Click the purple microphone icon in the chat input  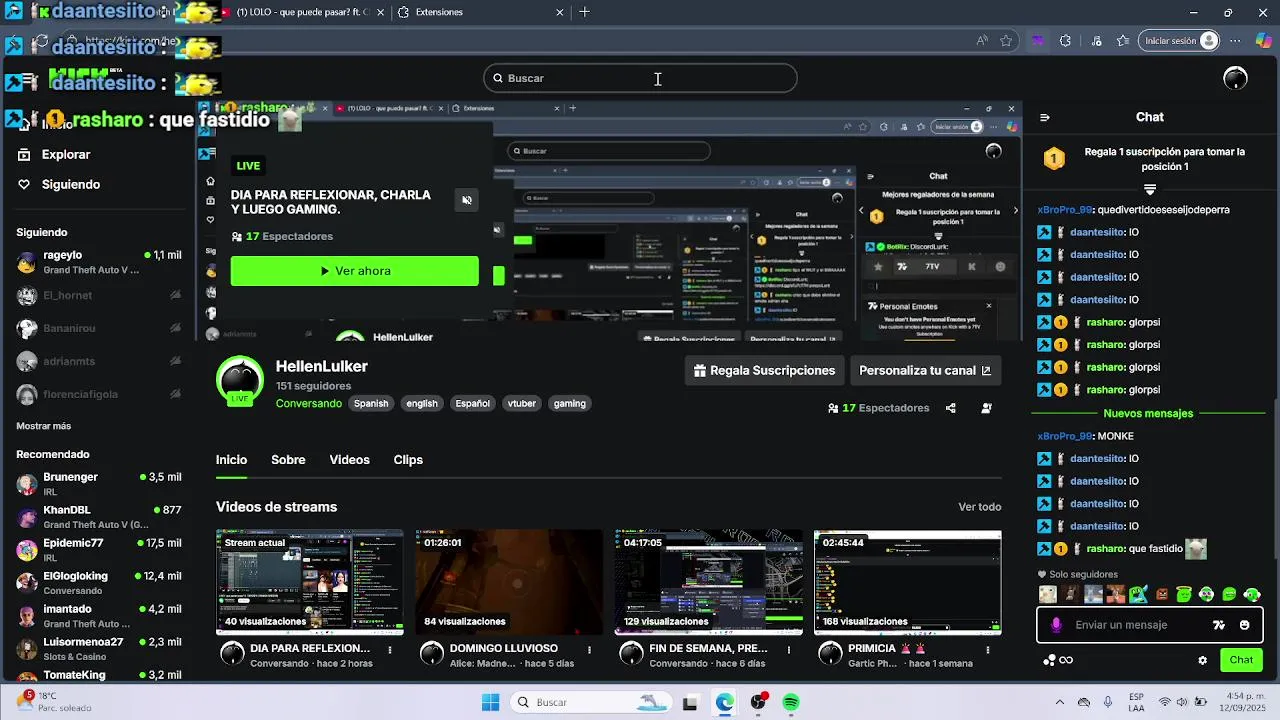click(1056, 625)
